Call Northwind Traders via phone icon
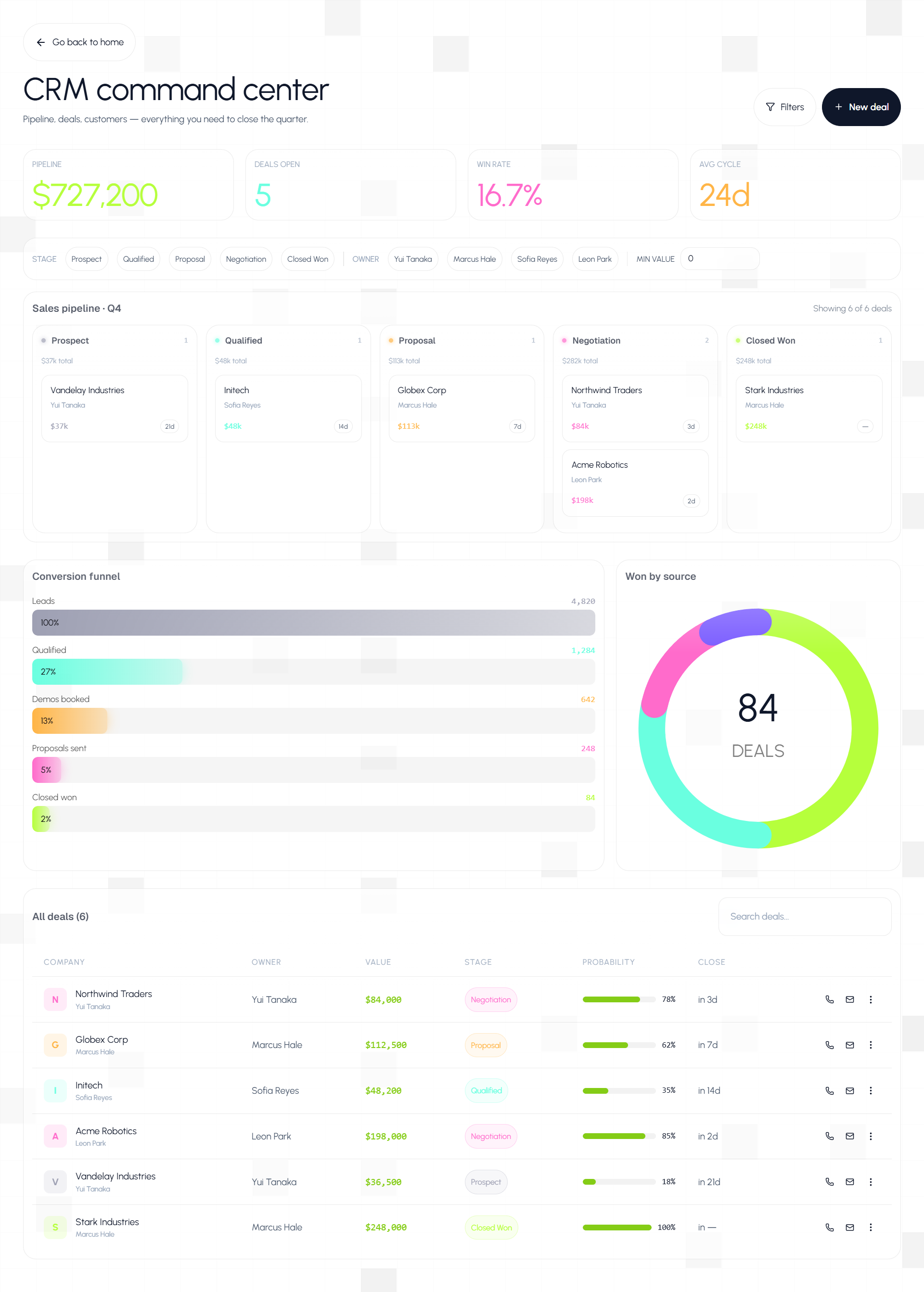This screenshot has width=924, height=1292. pyautogui.click(x=830, y=999)
